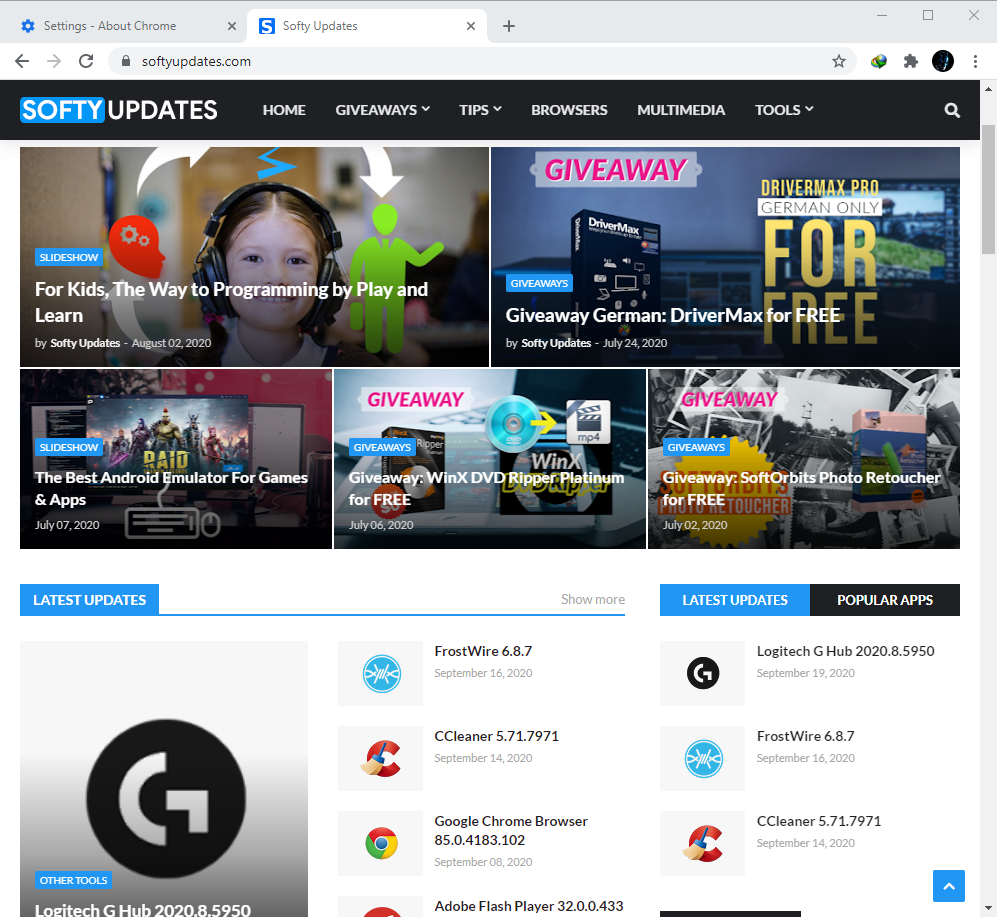
Task: Open the MULTIMEDIA menu item
Action: pyautogui.click(x=681, y=110)
